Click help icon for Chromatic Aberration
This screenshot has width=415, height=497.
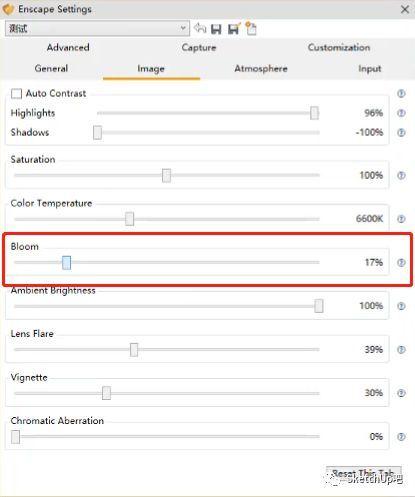pos(401,437)
